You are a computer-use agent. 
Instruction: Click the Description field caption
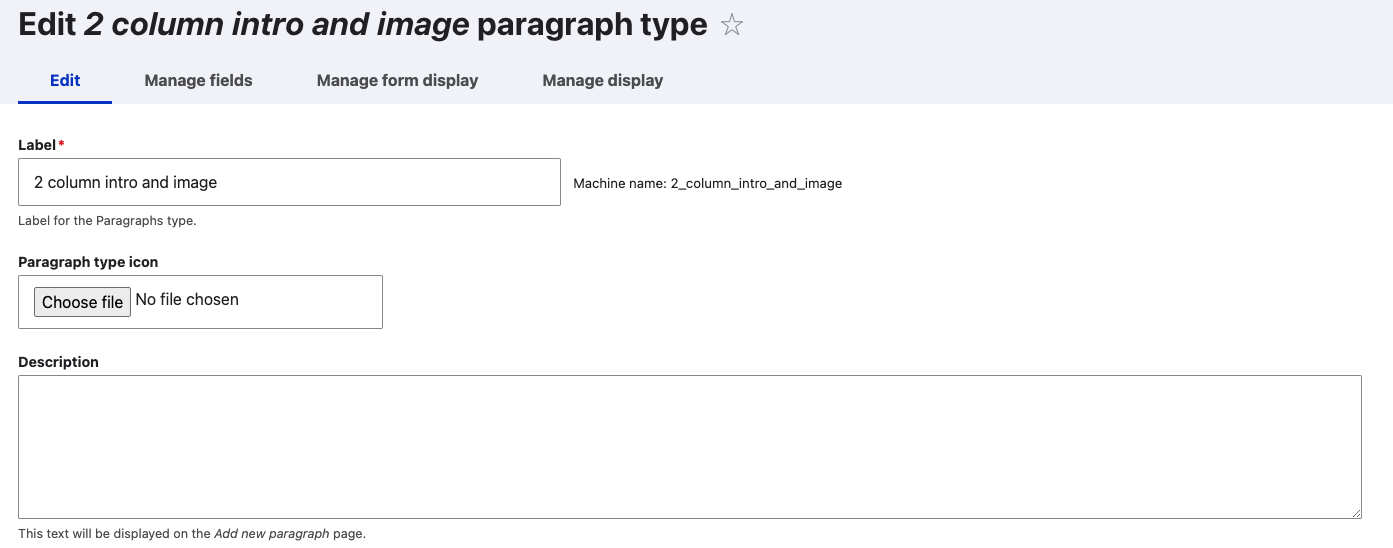58,362
